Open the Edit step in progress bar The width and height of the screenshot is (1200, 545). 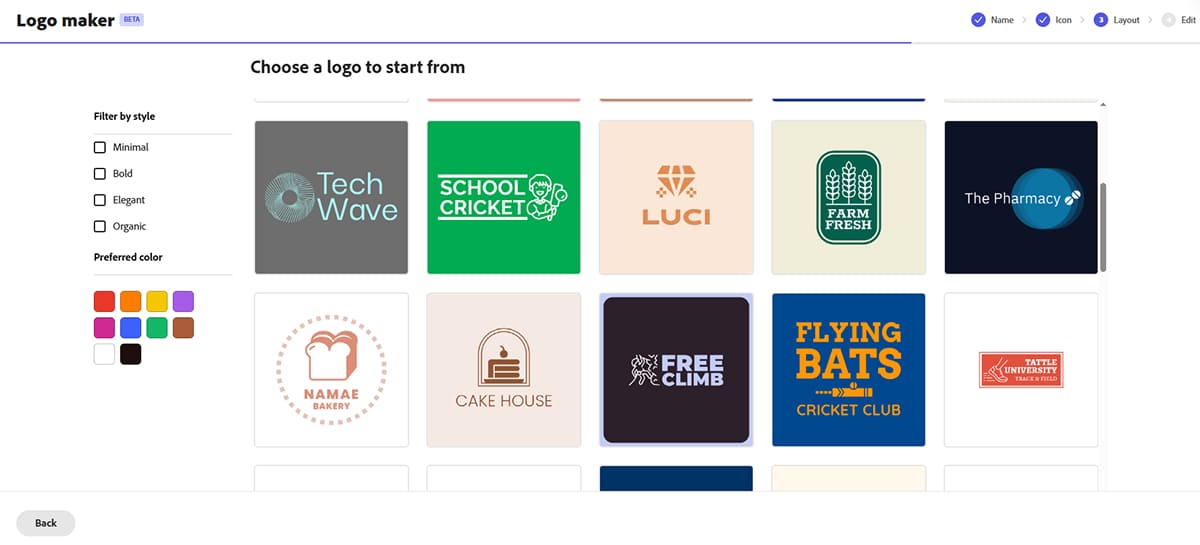click(x=1178, y=20)
